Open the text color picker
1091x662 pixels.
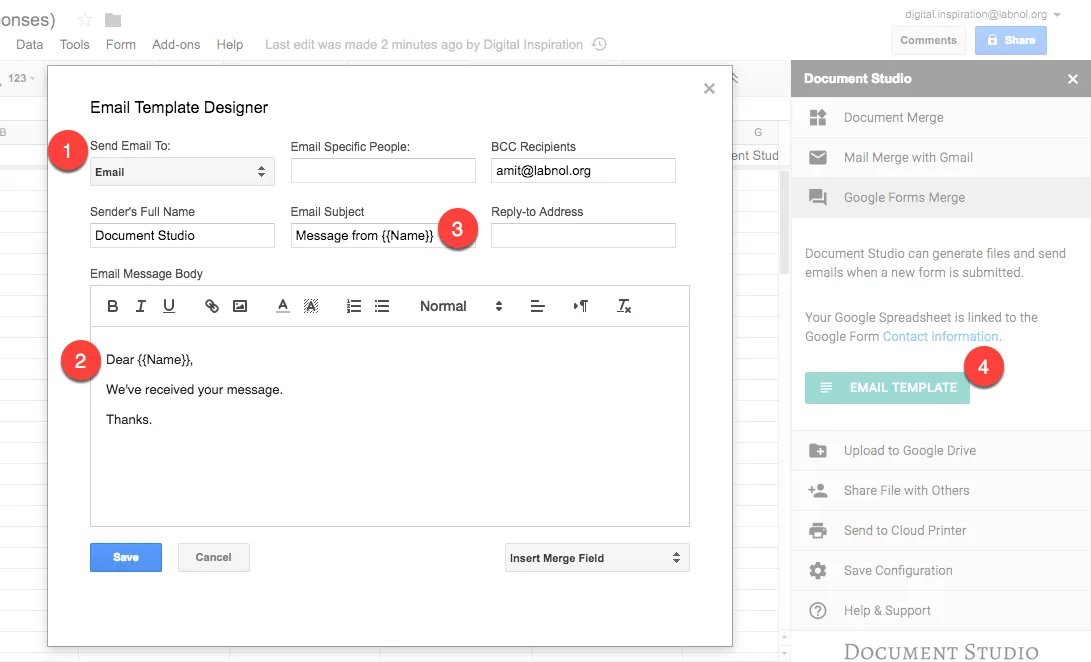[x=281, y=306]
